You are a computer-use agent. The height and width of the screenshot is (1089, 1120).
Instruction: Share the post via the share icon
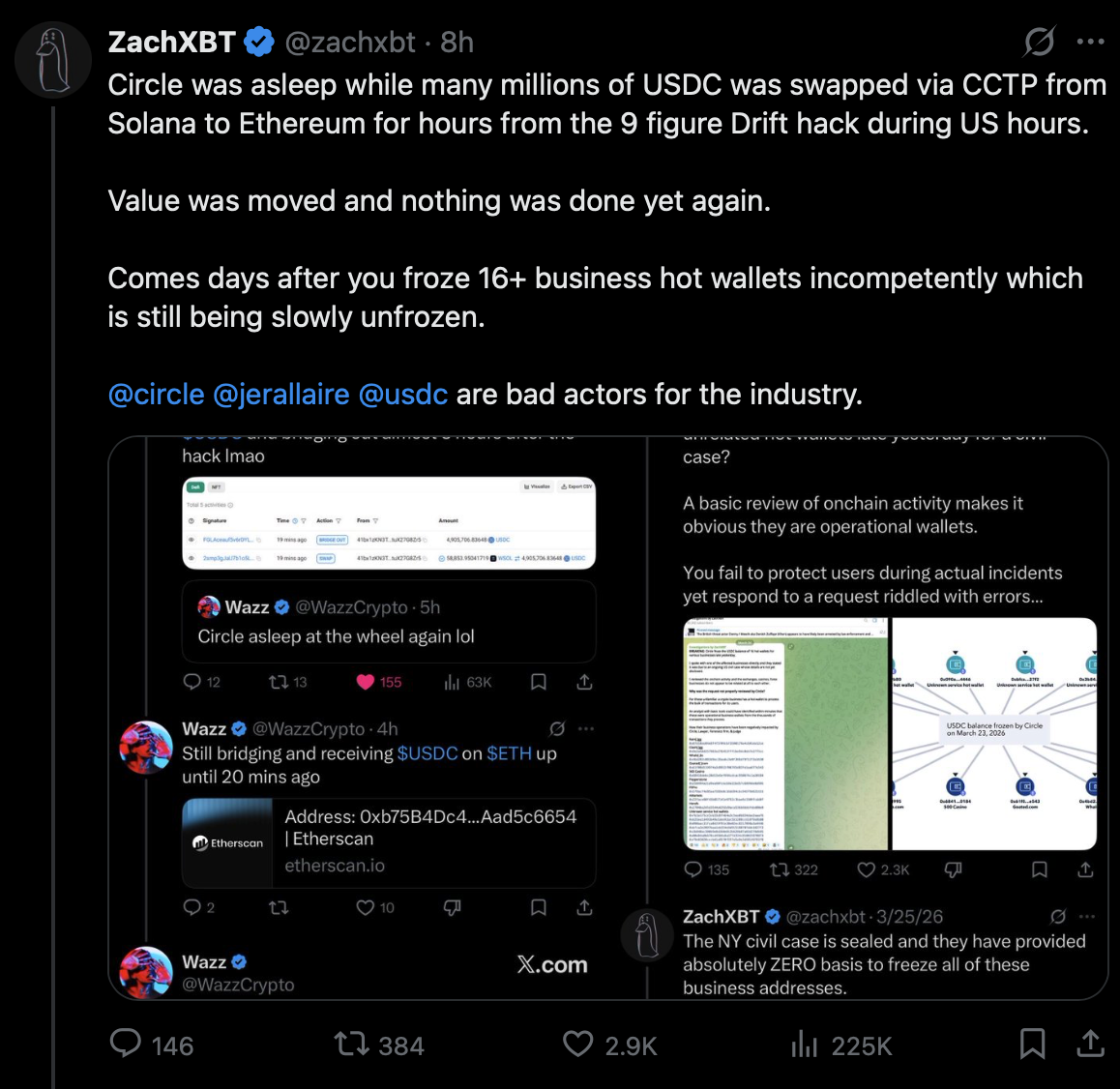(x=1089, y=1045)
